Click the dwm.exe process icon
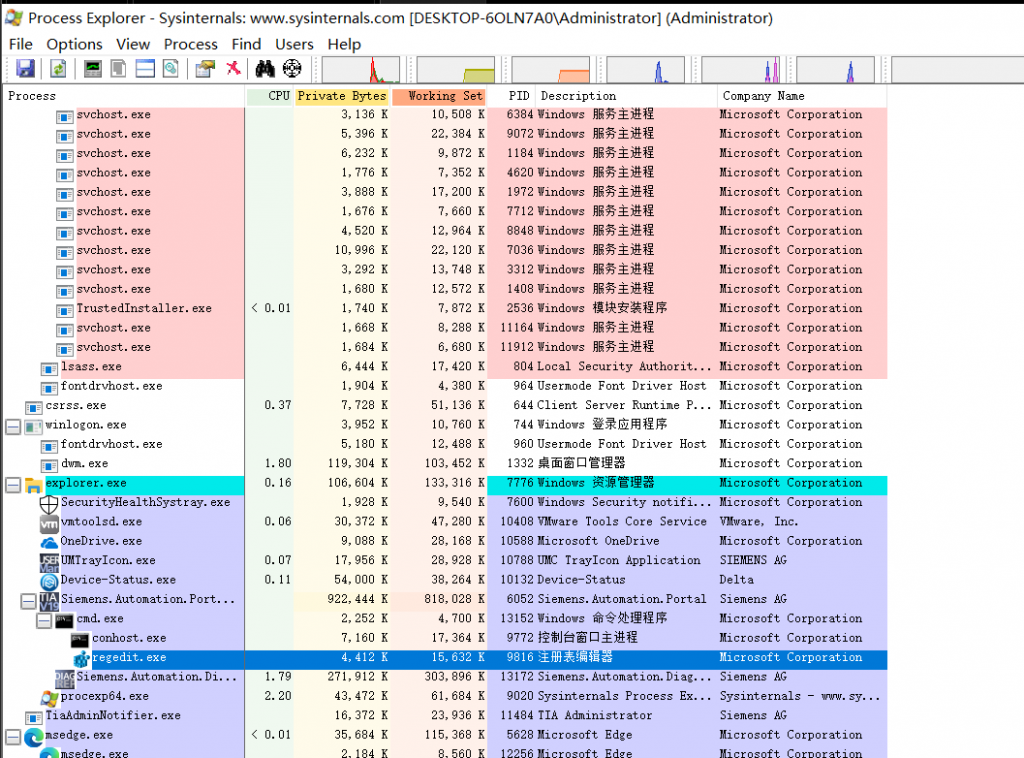 point(49,465)
